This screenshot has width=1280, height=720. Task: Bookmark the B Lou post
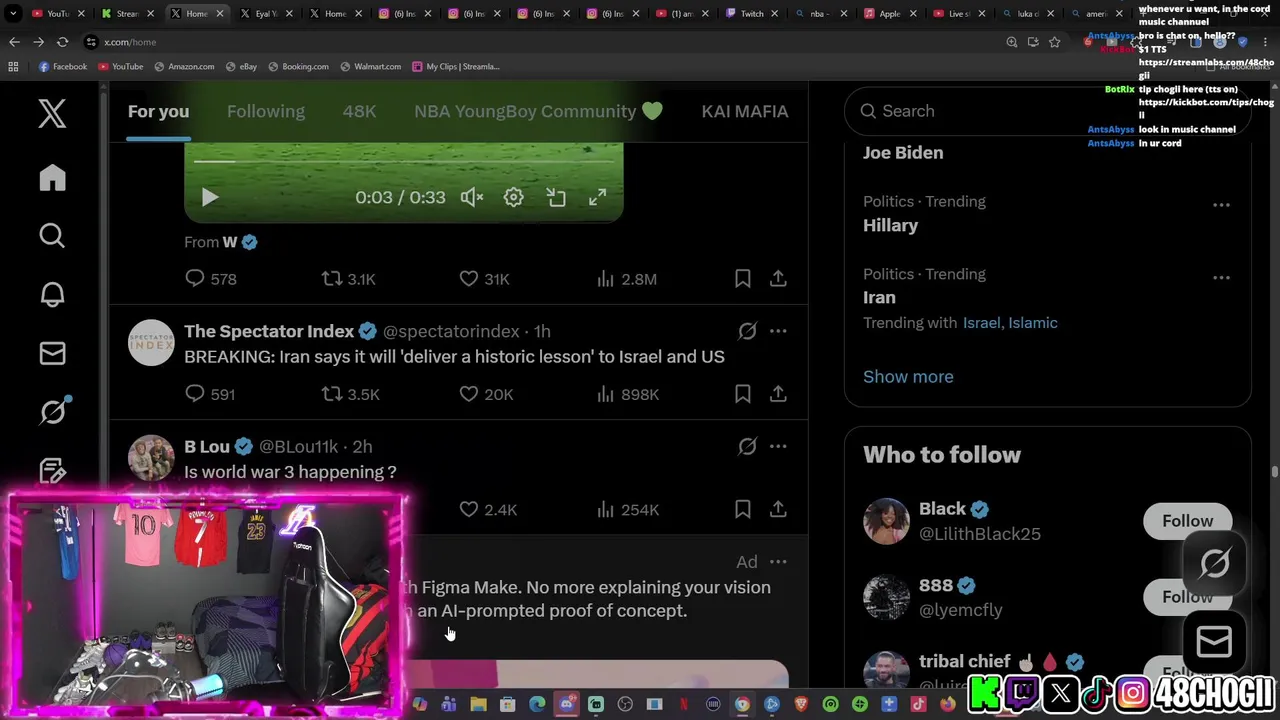(x=742, y=509)
